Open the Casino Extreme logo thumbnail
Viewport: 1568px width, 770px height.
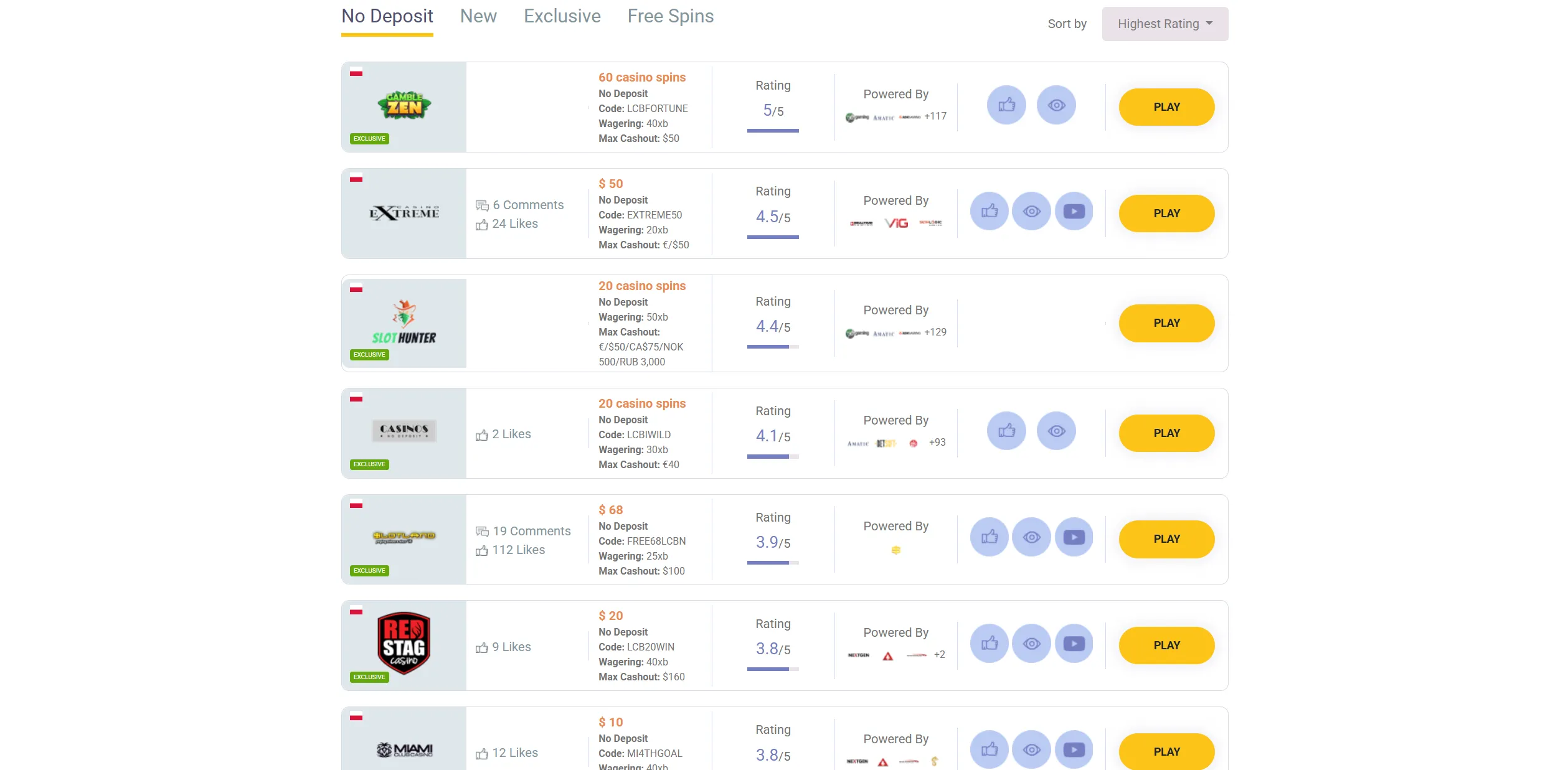click(404, 213)
